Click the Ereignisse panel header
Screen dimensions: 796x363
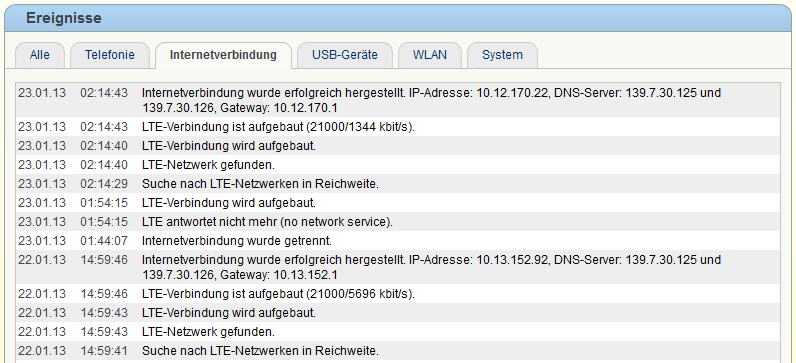398,18
